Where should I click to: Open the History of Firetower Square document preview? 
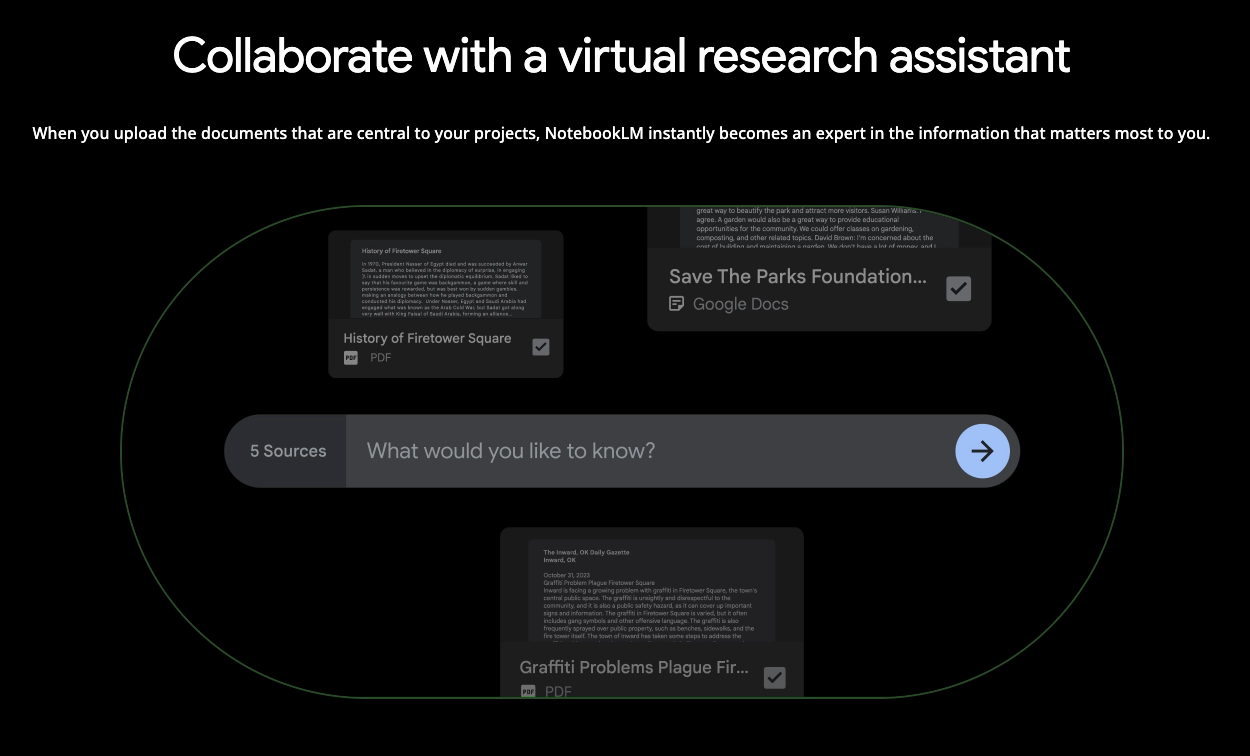[x=446, y=279]
